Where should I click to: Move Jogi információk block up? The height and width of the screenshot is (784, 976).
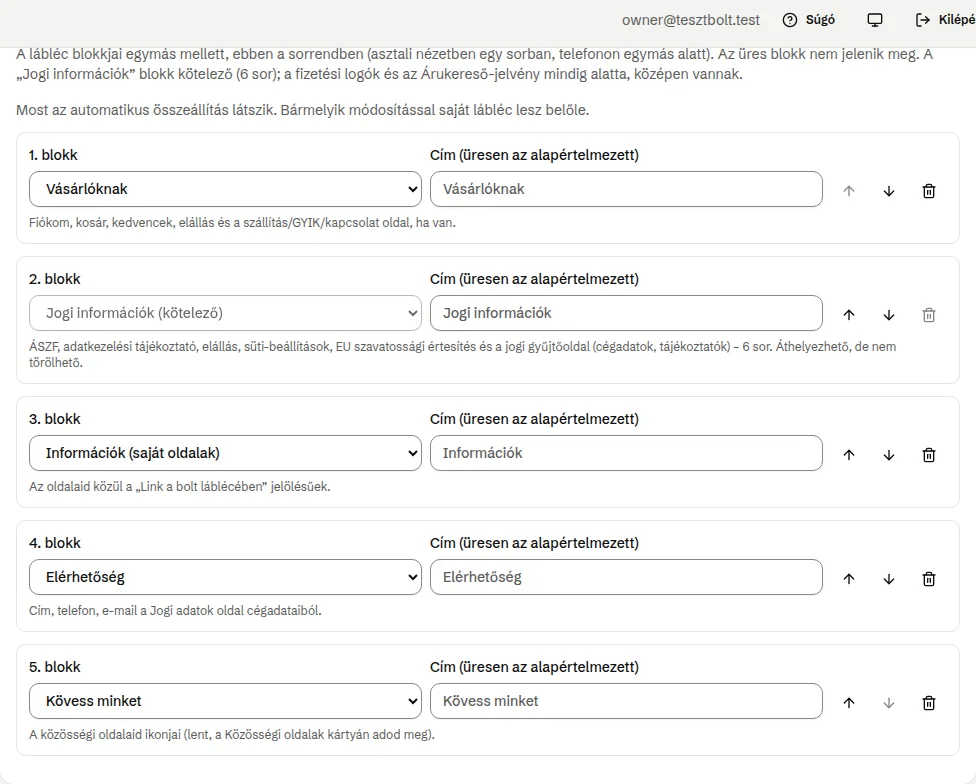849,315
